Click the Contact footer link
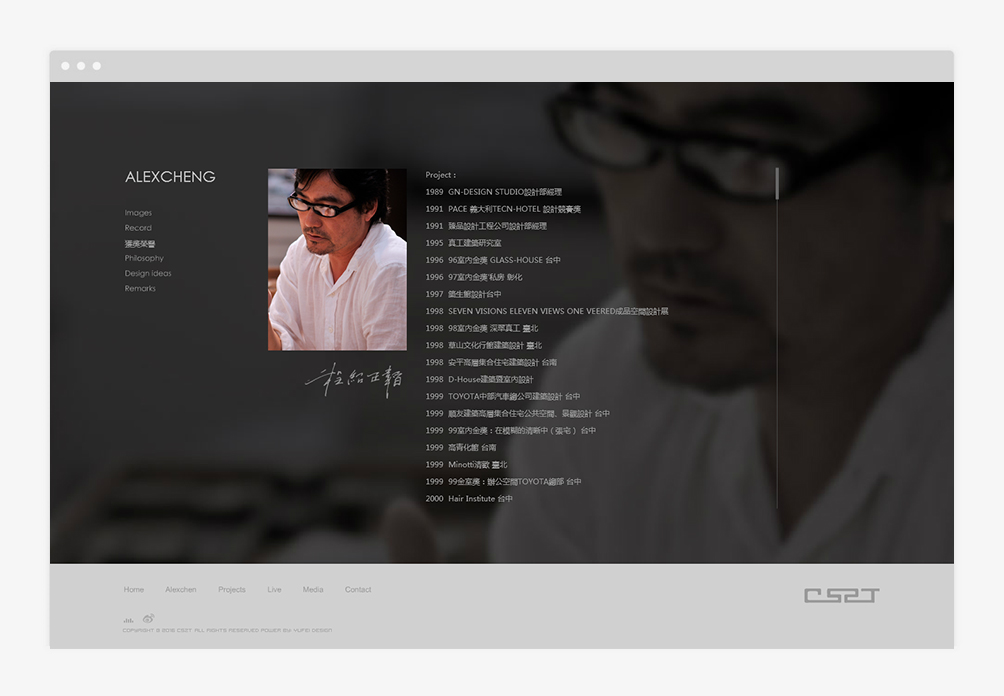 coord(358,590)
